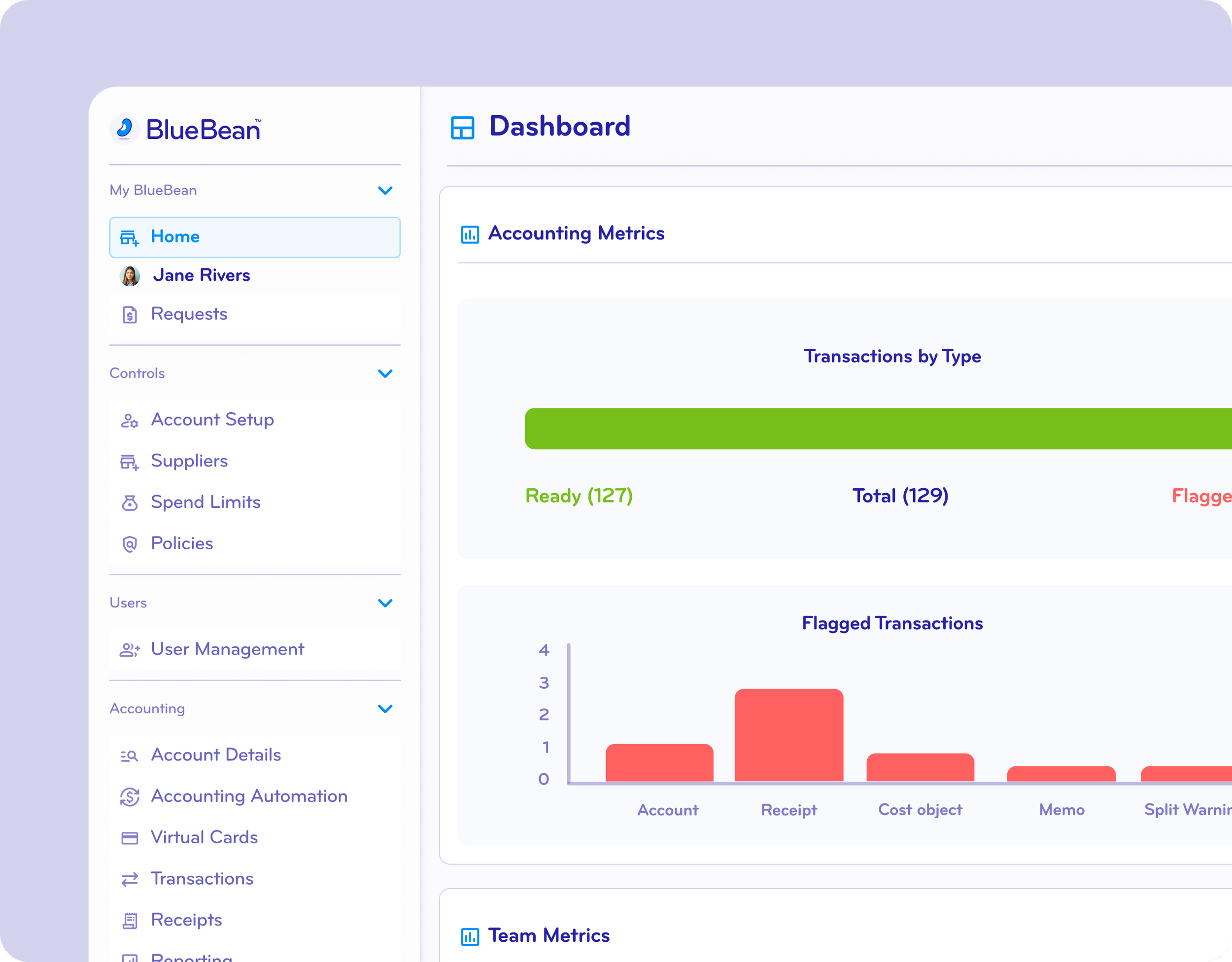Viewport: 1232px width, 962px height.
Task: Click the Virtual Cards card icon
Action: coord(130,838)
